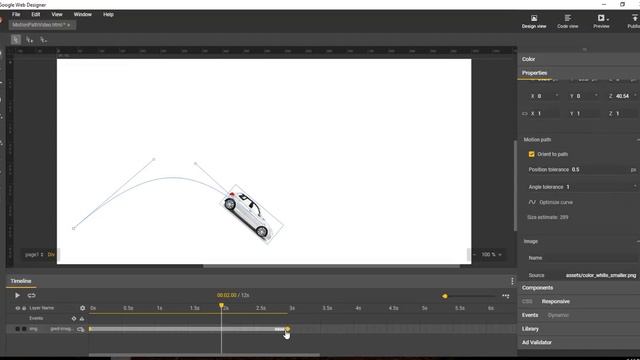Click the Position tolerance value field

tap(599, 169)
